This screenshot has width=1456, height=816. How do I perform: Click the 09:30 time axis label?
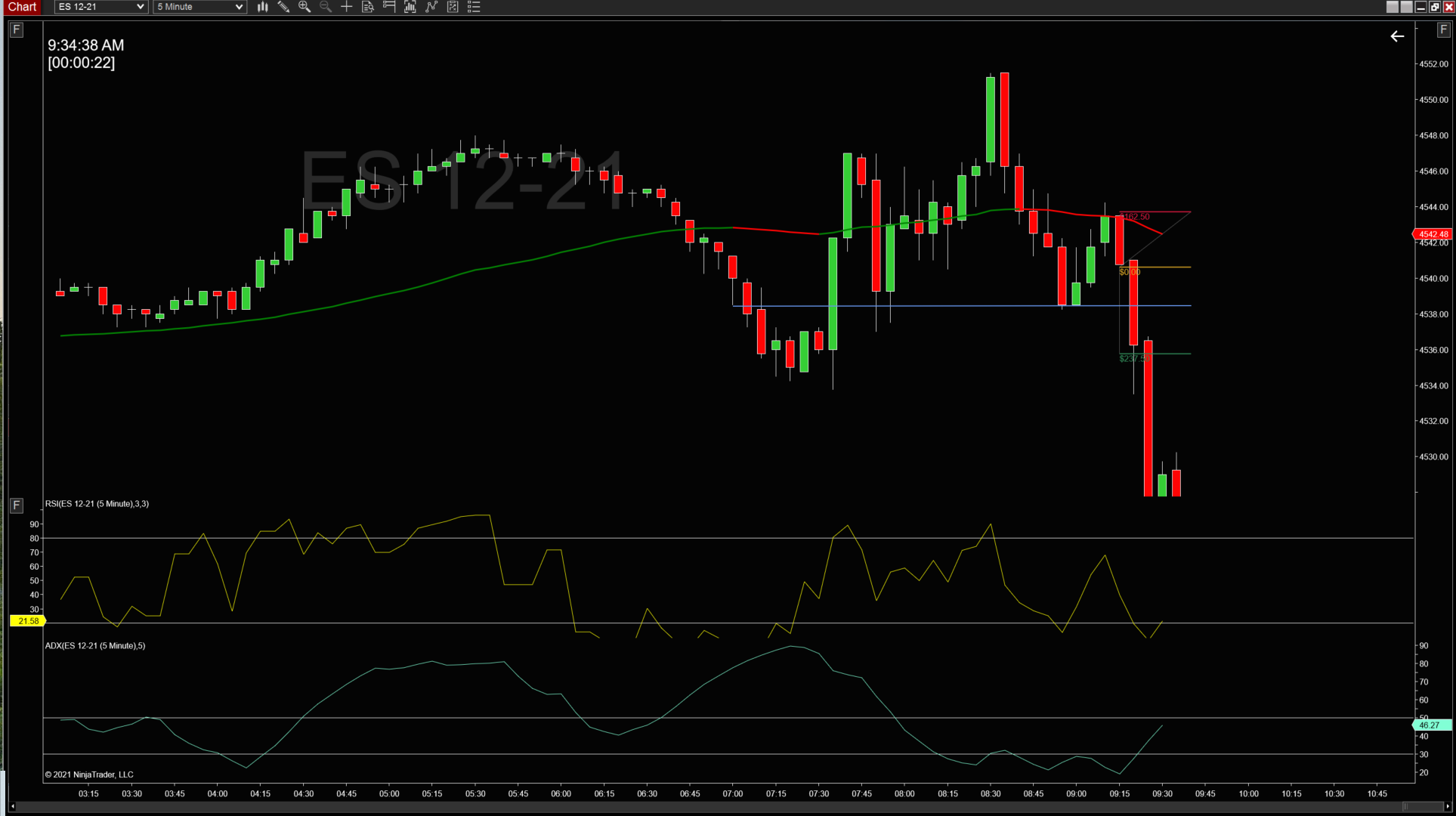(x=1162, y=794)
